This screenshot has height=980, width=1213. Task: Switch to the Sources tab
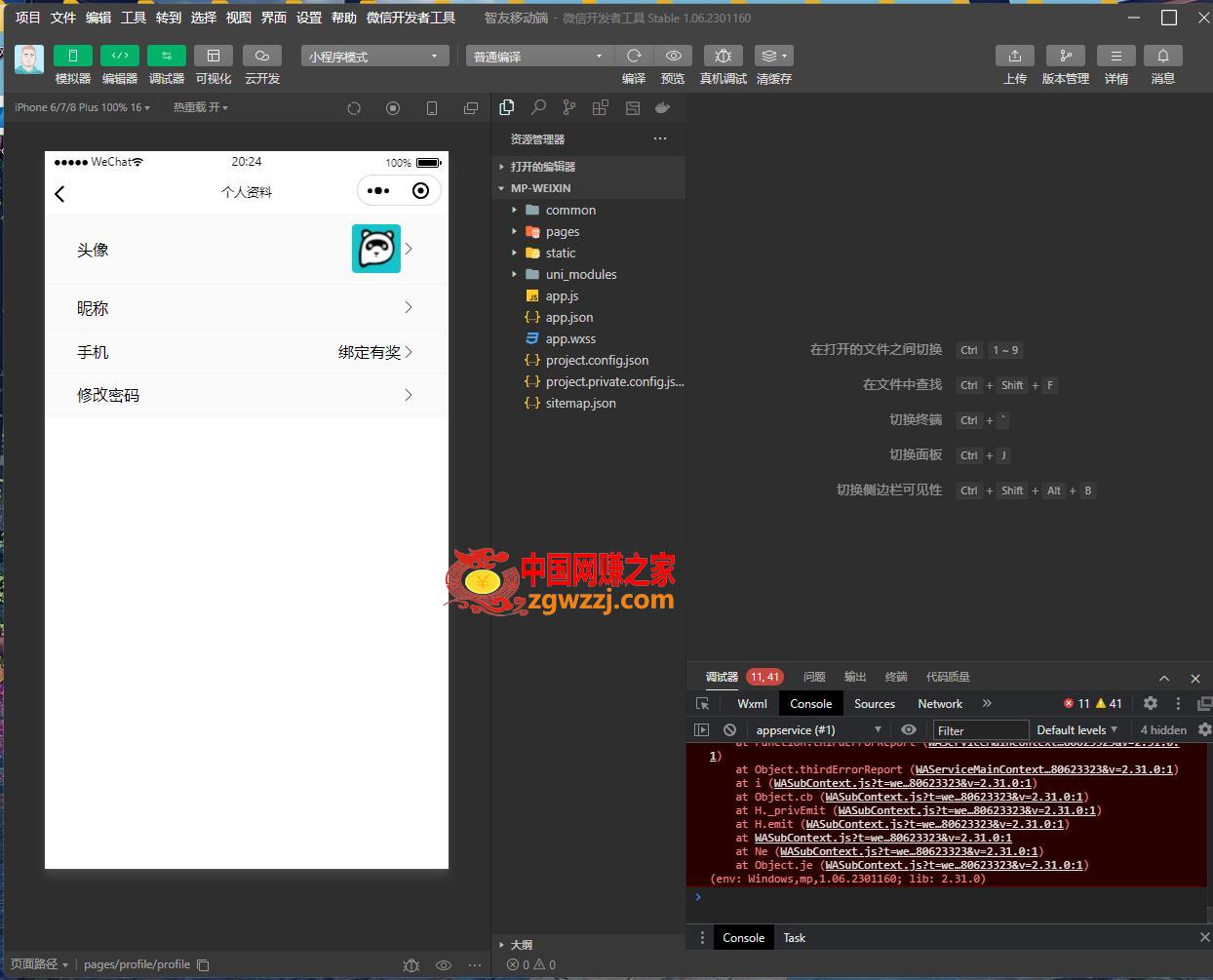[x=875, y=703]
